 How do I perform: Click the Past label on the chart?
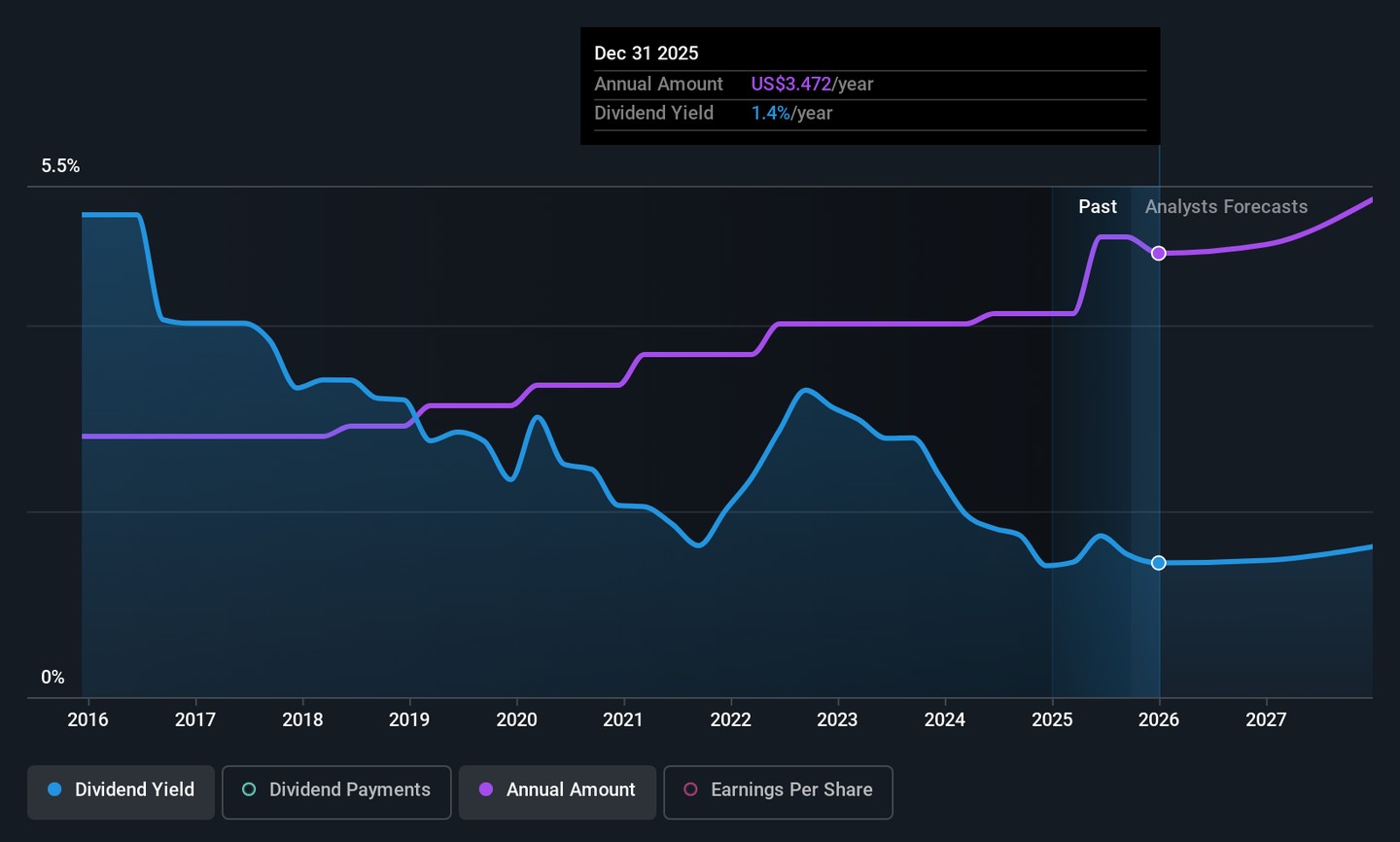1097,207
